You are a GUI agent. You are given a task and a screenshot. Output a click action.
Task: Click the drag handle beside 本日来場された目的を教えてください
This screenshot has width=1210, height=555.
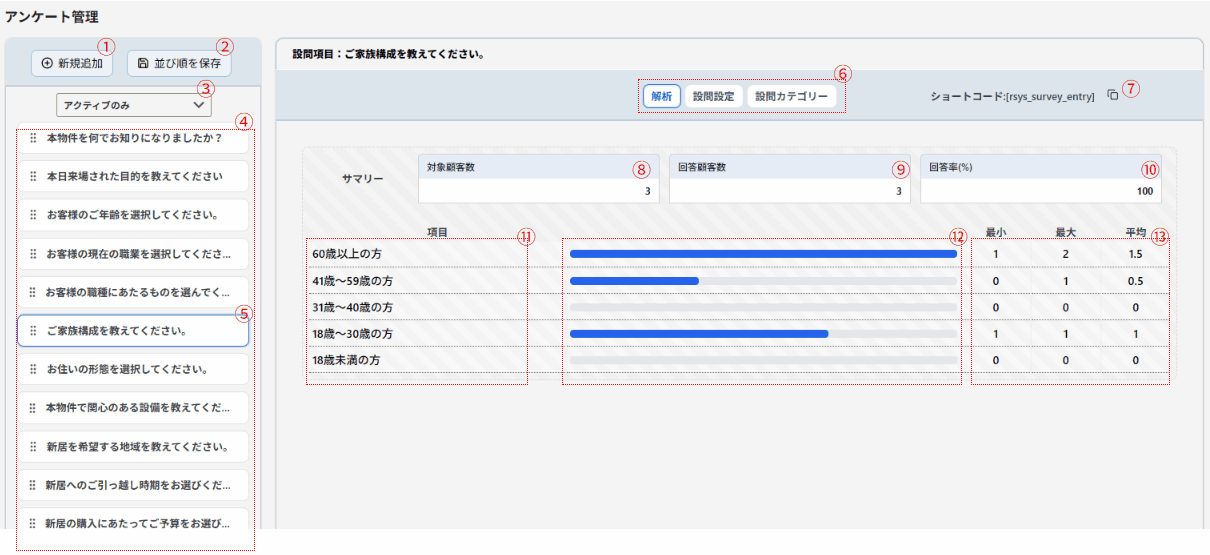[33, 176]
